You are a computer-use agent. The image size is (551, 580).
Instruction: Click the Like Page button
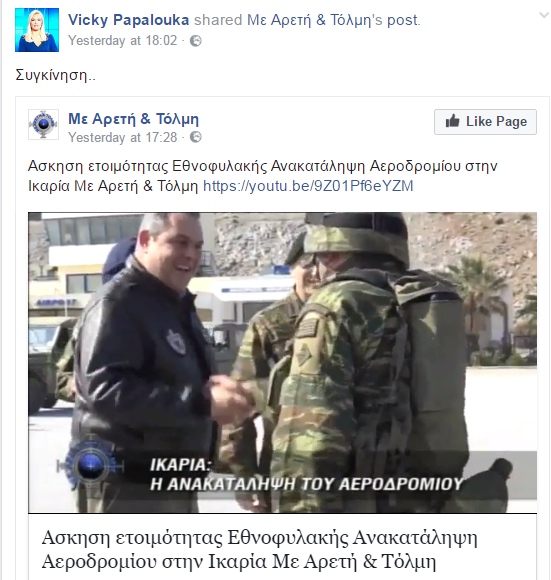485,122
